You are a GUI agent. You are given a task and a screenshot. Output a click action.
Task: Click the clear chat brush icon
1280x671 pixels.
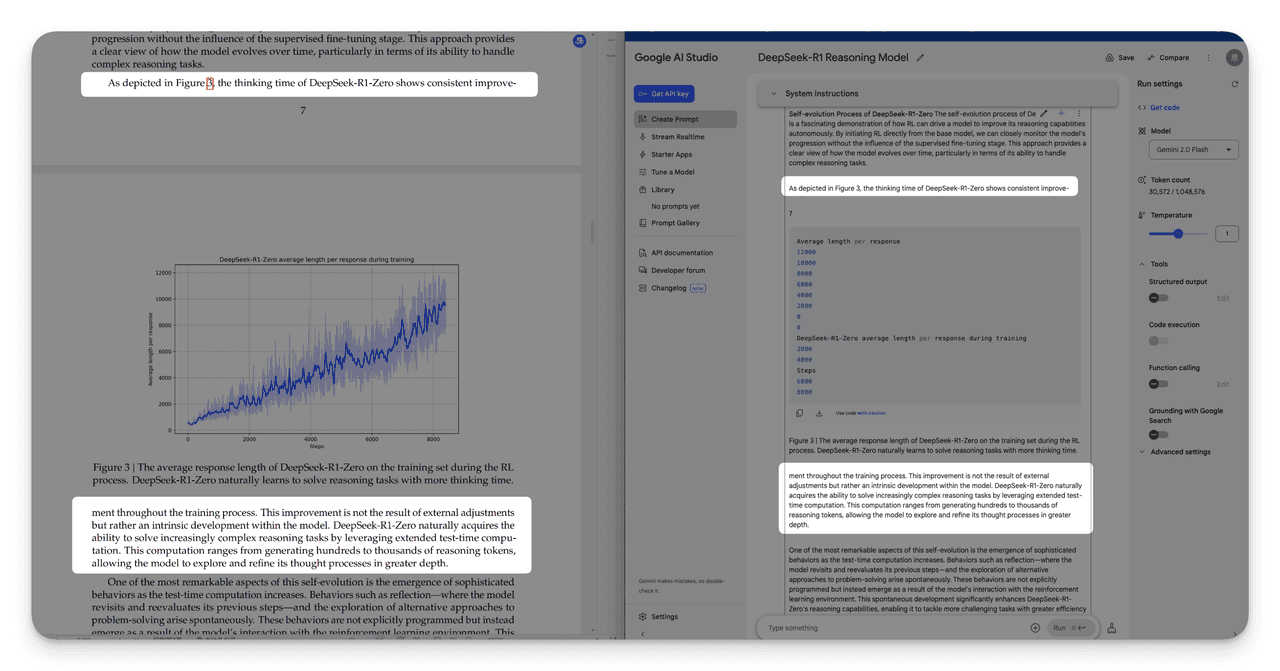click(x=1111, y=628)
